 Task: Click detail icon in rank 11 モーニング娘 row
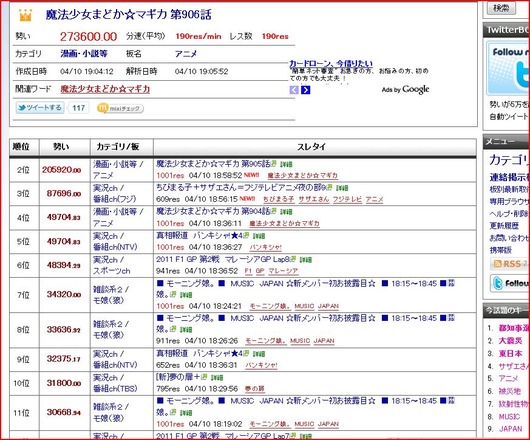[x=186, y=413]
